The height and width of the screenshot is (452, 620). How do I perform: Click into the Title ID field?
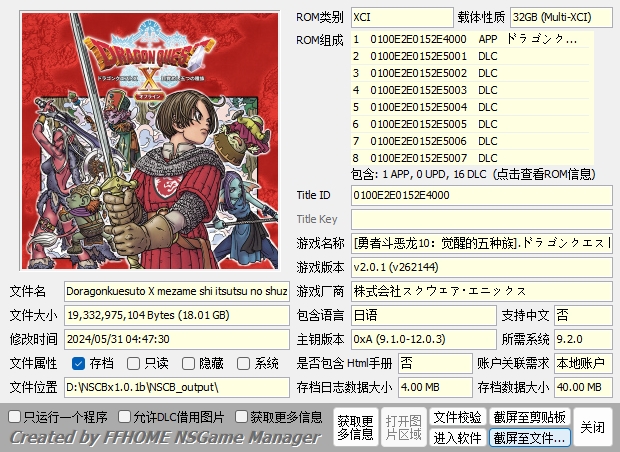pyautogui.click(x=482, y=195)
